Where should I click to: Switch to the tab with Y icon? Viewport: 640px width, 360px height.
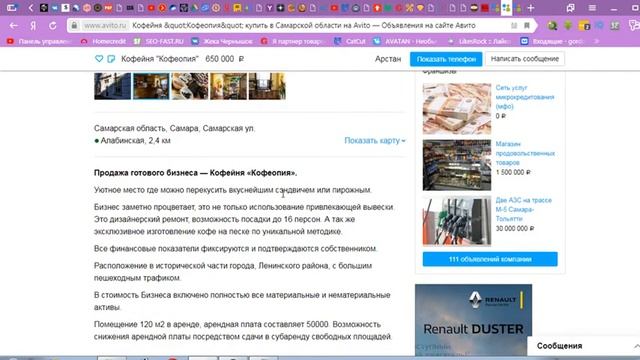[x=270, y=8]
